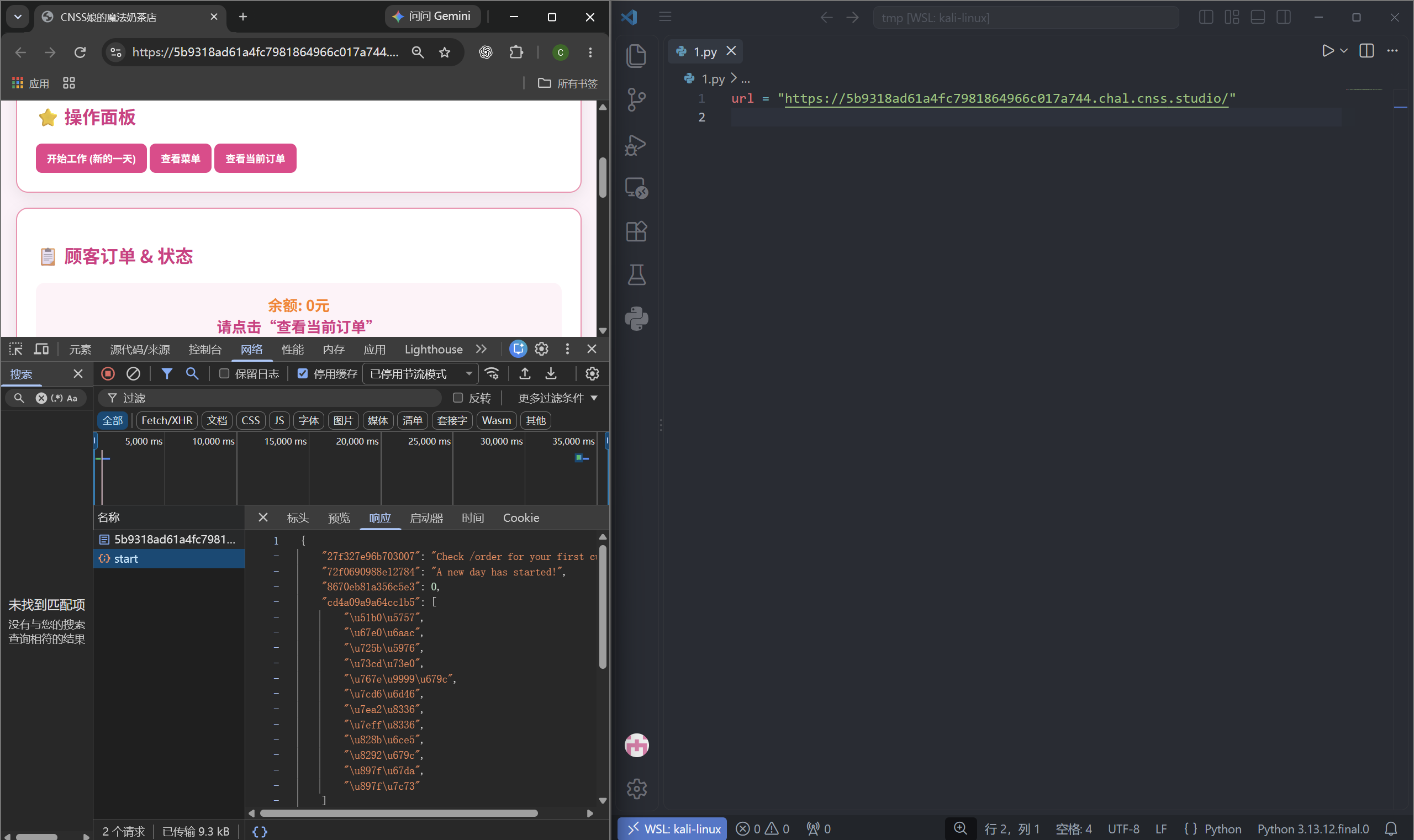The image size is (1414, 840).
Task: Uncheck the 停用缓存 checkbox
Action: click(x=302, y=373)
